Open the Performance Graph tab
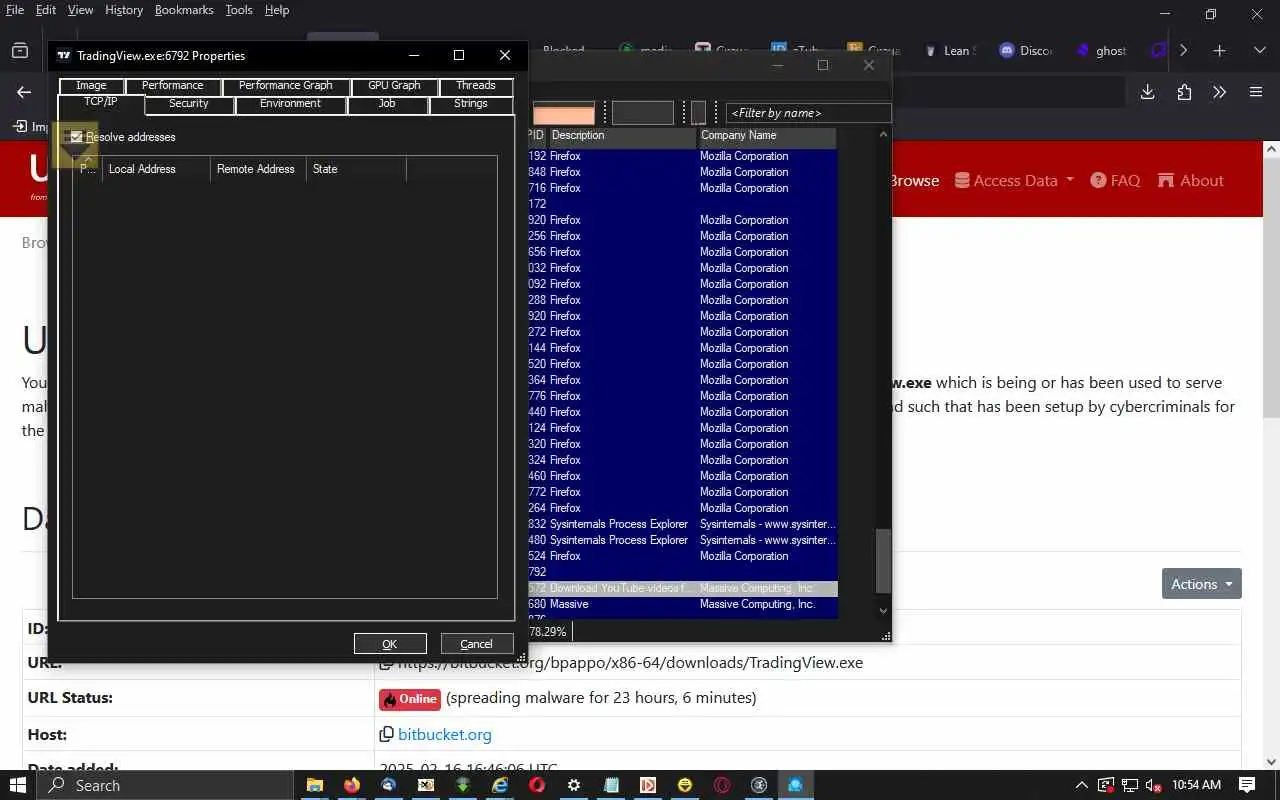The width and height of the screenshot is (1280, 800). [x=285, y=86]
